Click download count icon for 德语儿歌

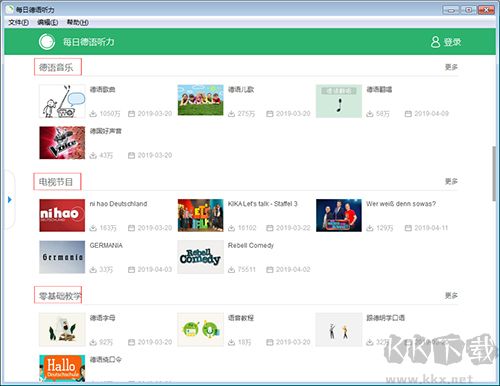coord(231,114)
